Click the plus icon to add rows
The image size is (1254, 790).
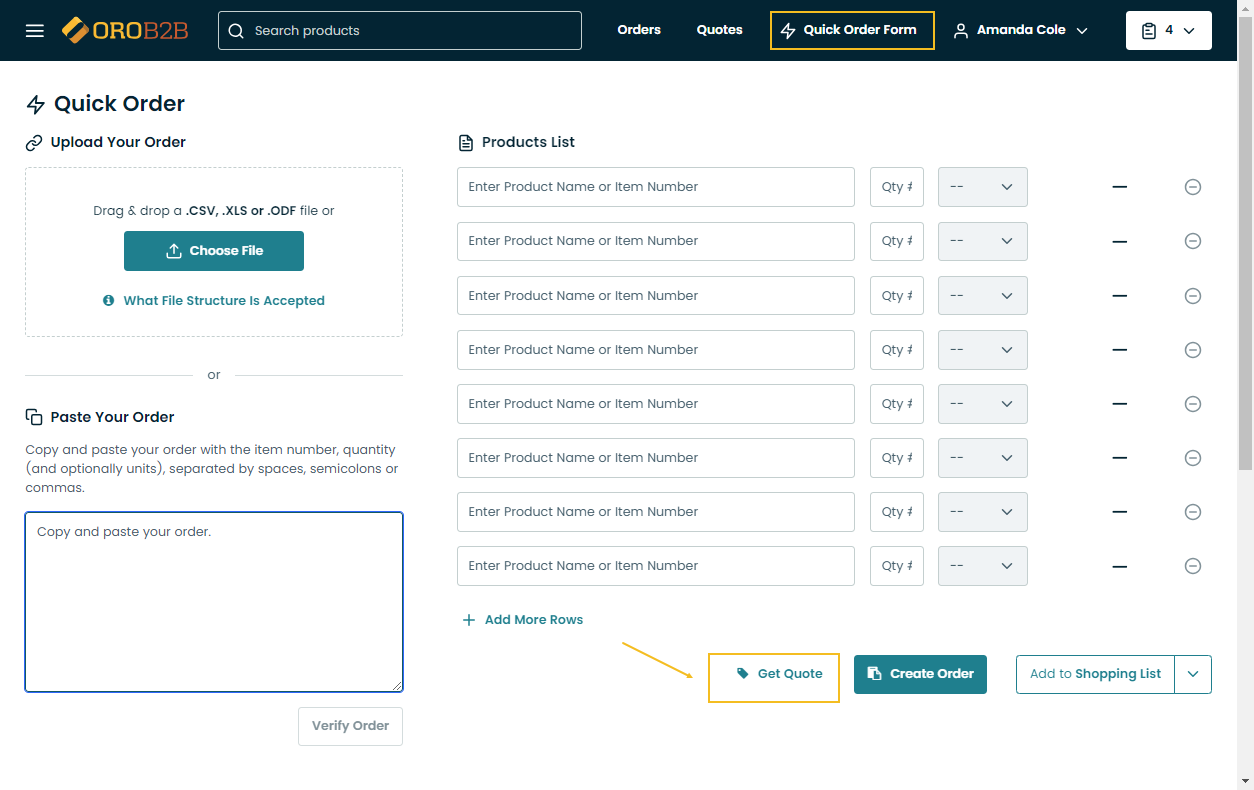pos(469,620)
